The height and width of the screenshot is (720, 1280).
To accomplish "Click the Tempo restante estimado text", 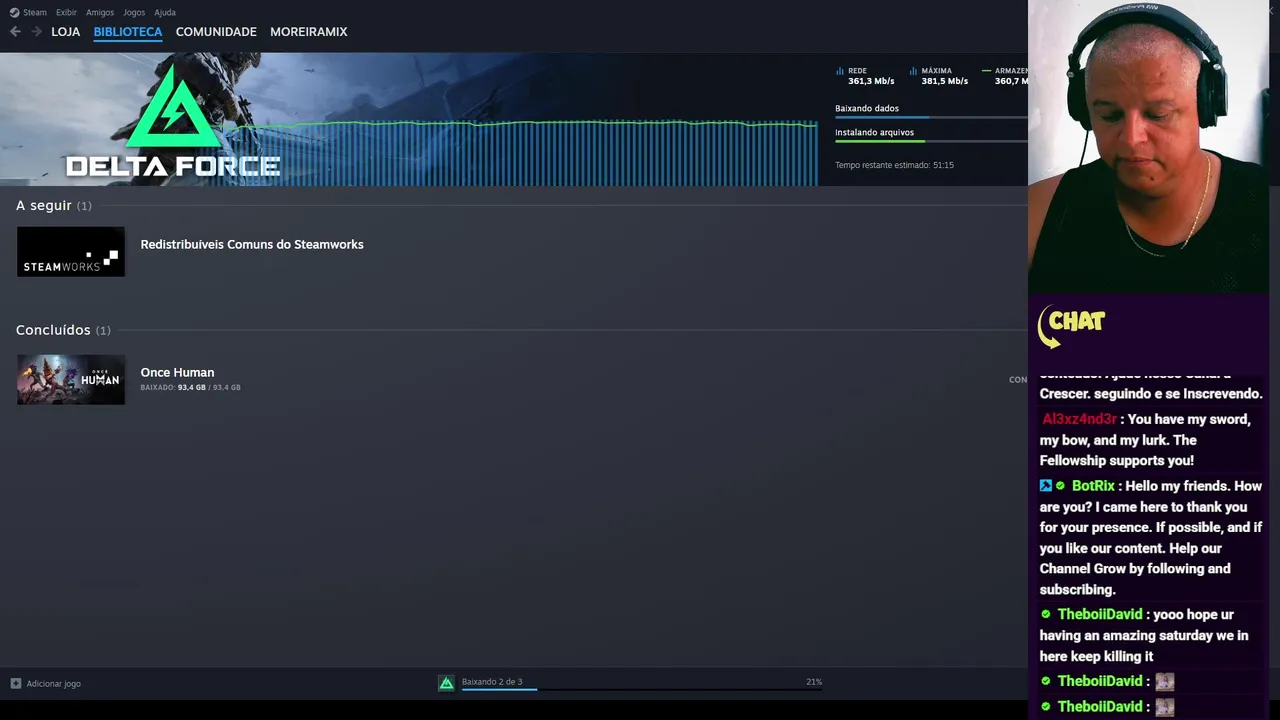I will pyautogui.click(x=894, y=165).
